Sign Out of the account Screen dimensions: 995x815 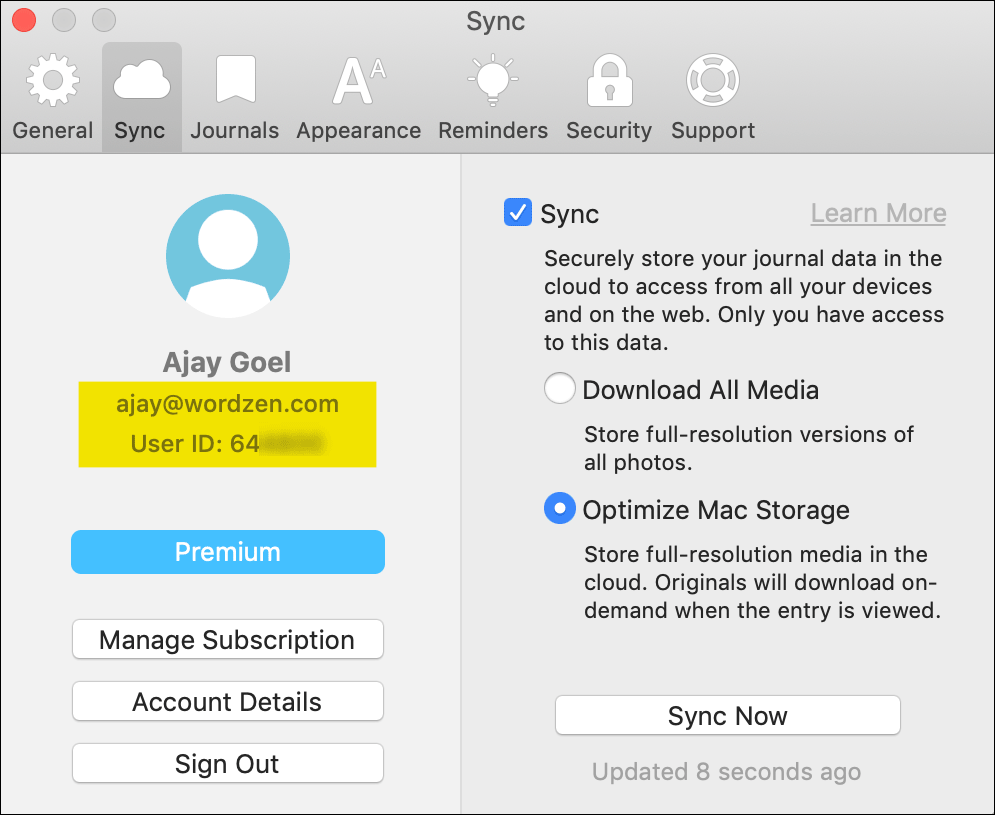pos(227,764)
